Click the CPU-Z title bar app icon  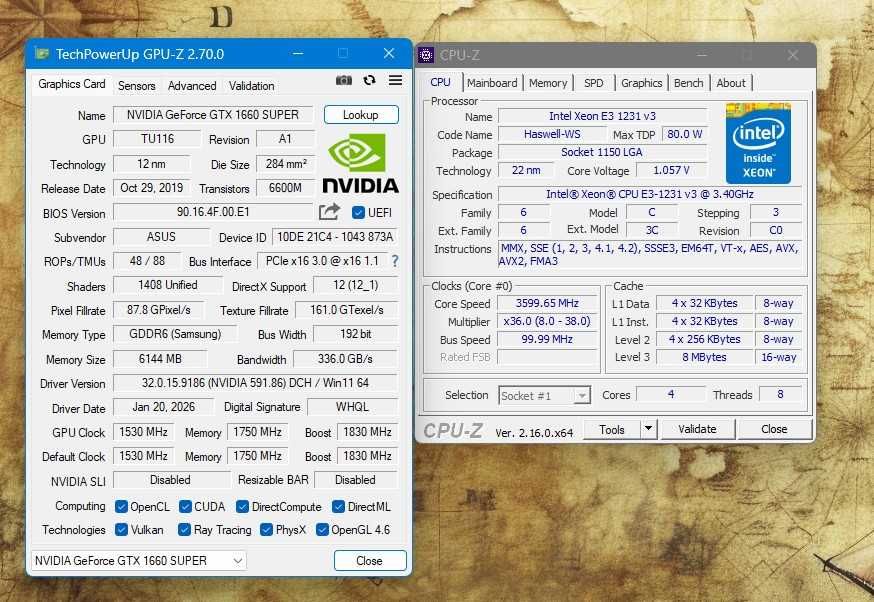point(426,55)
